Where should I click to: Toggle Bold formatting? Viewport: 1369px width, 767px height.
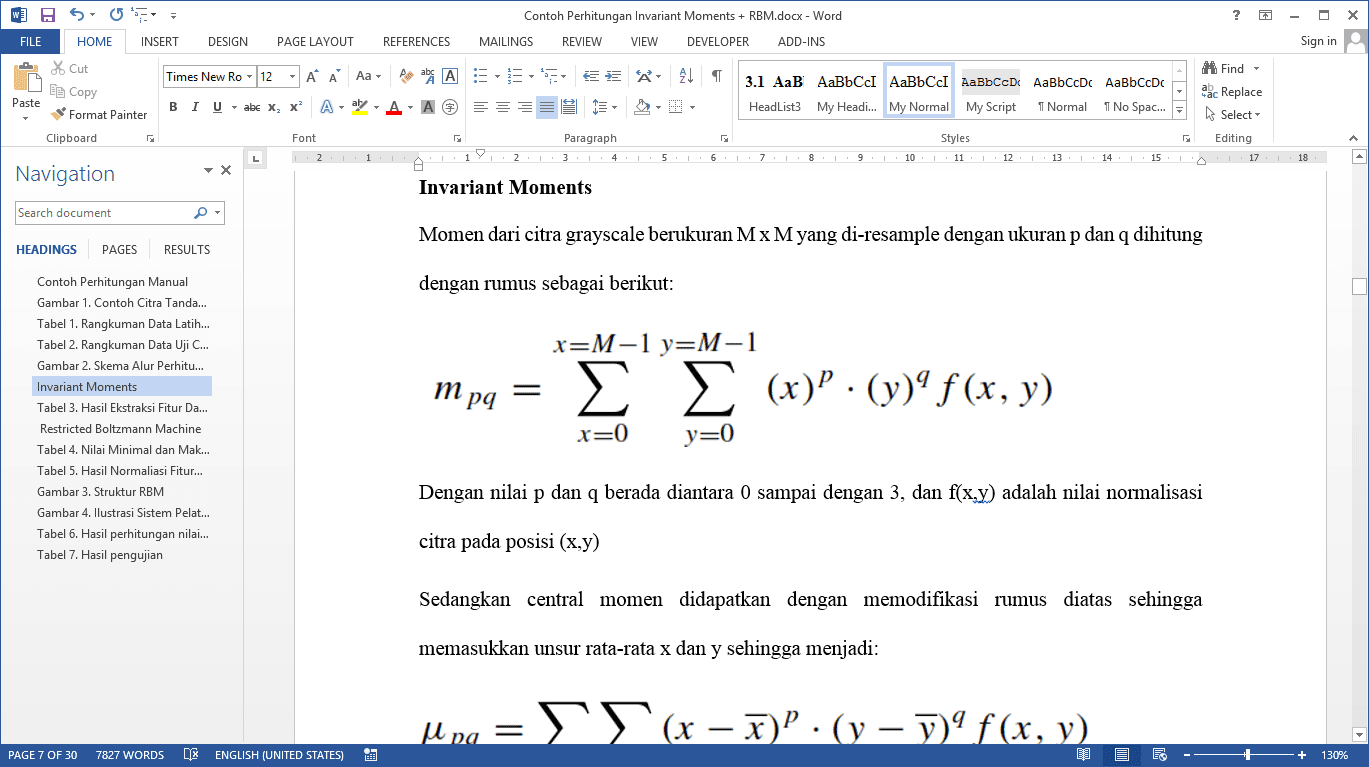pyautogui.click(x=173, y=107)
